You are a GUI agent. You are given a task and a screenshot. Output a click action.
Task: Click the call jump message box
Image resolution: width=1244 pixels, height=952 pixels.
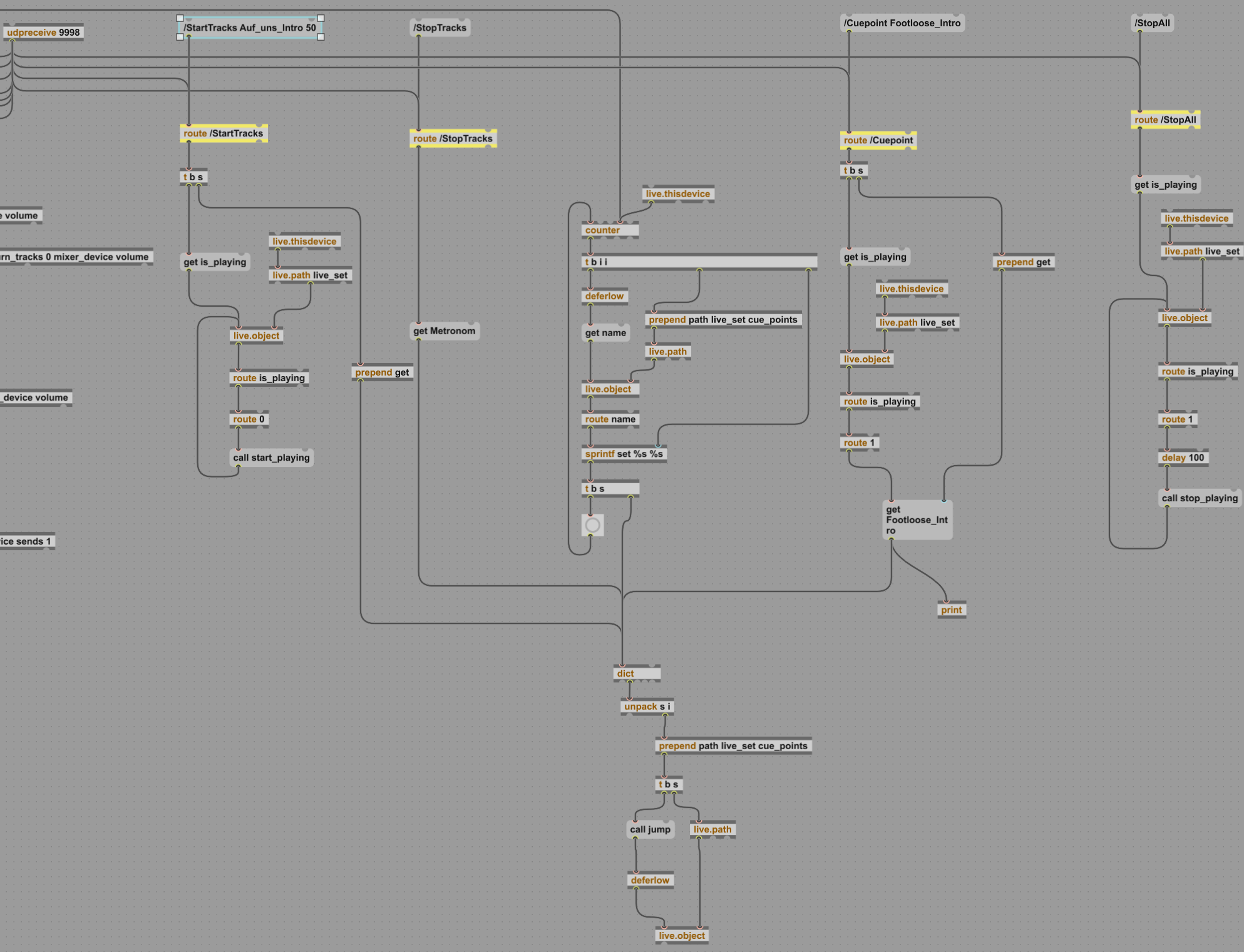click(x=650, y=829)
